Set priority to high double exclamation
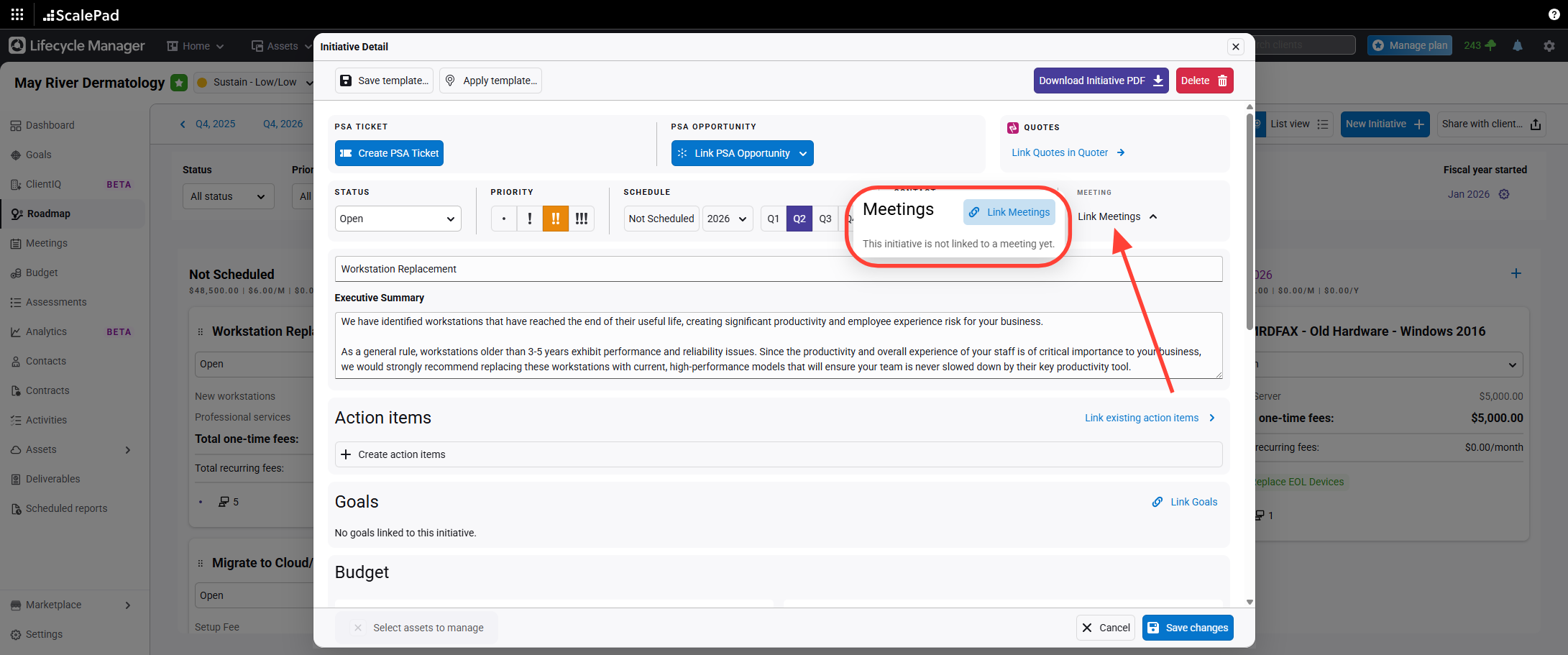The image size is (1568, 655). pyautogui.click(x=555, y=219)
